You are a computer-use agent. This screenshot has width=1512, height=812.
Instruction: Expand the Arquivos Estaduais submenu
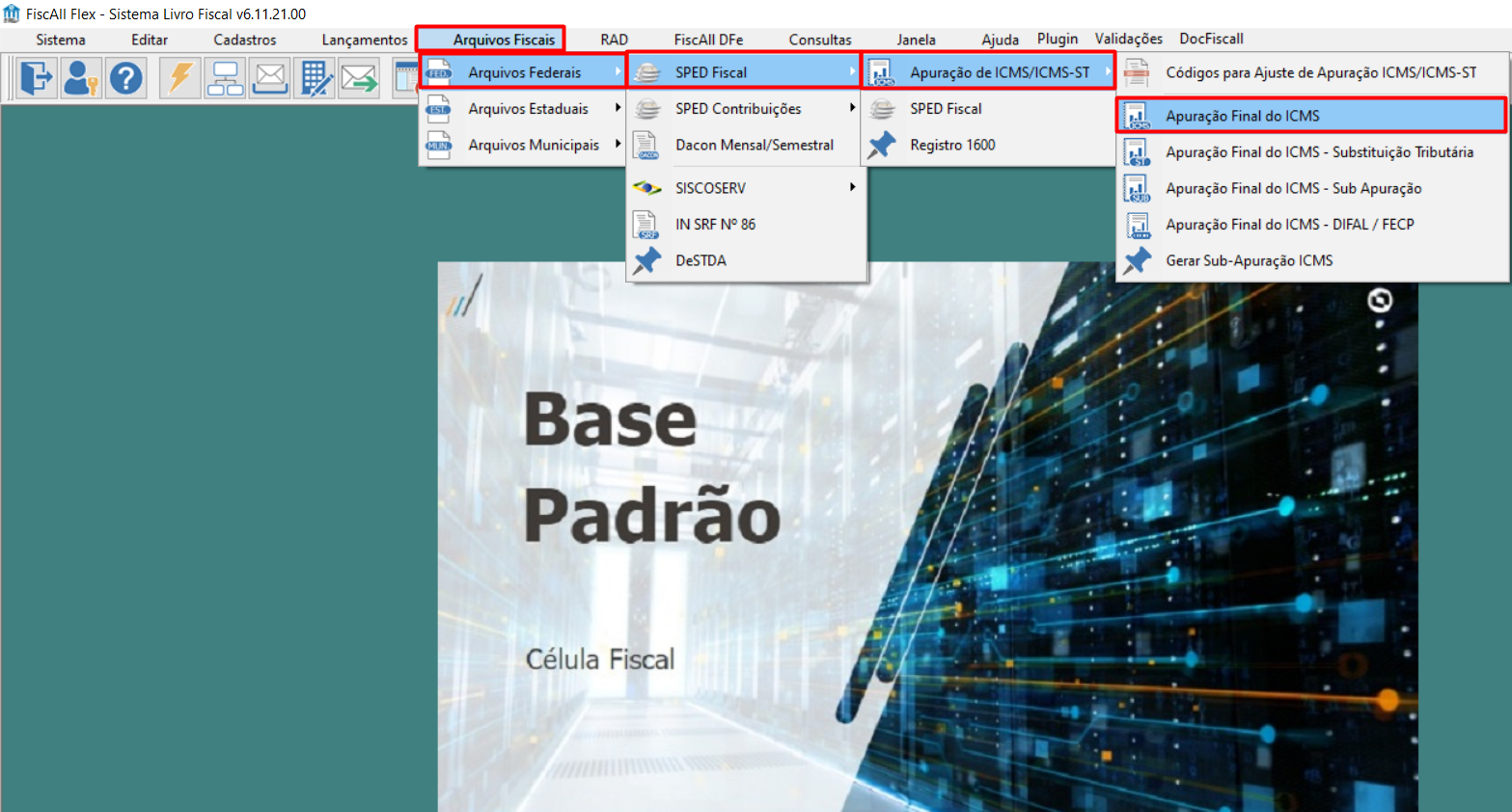(523, 109)
